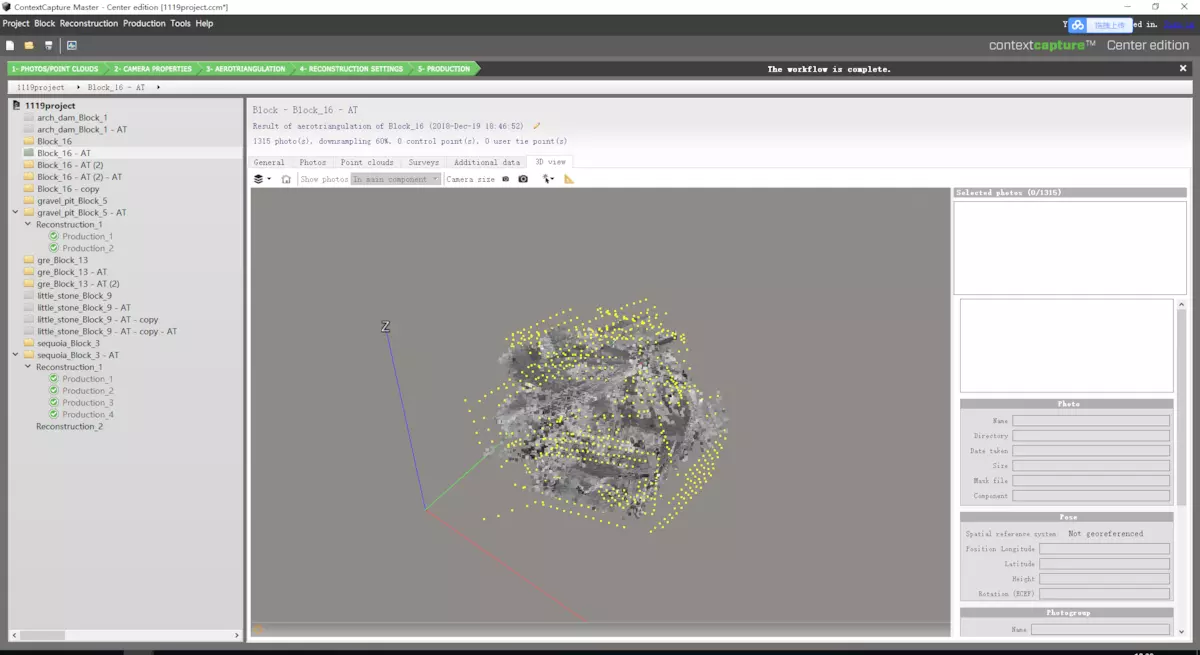This screenshot has width=1200, height=655.
Task: Take a snapshot with the camera icon
Action: click(522, 179)
